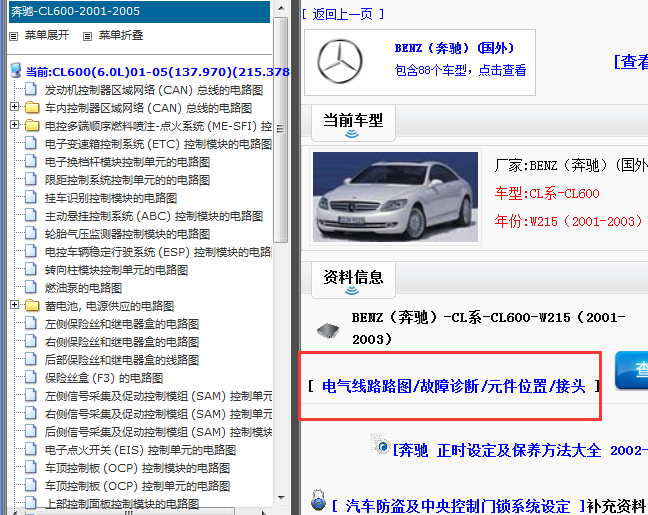Click 菜单展开 to expand all menus
The width and height of the screenshot is (648, 515).
47,36
